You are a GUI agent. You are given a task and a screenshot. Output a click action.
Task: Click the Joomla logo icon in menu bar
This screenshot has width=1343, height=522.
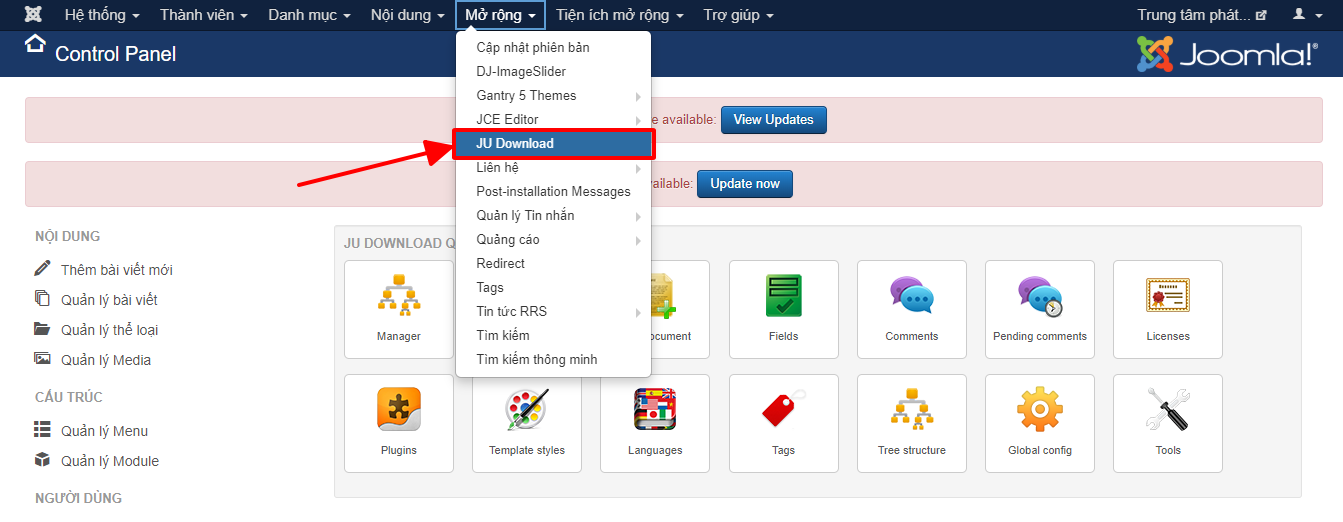[33, 15]
